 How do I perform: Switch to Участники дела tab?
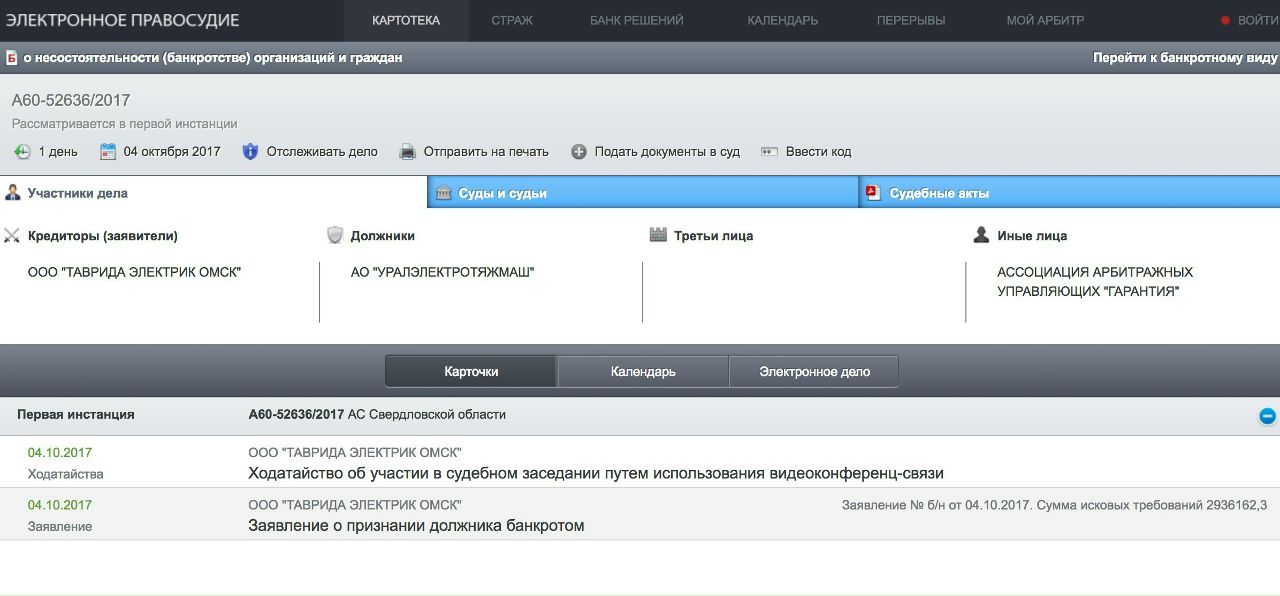click(77, 193)
